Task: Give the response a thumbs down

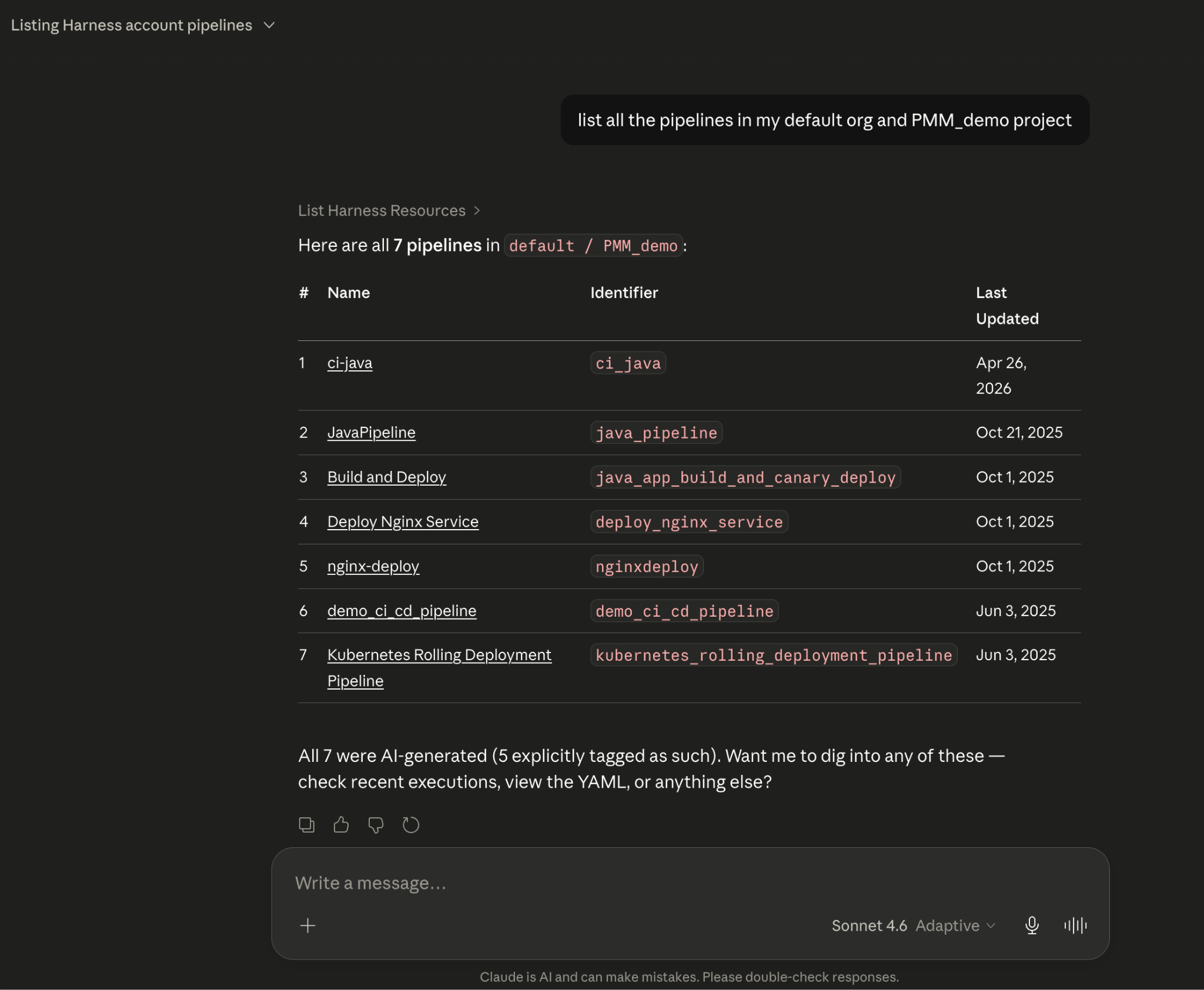Action: click(x=376, y=825)
